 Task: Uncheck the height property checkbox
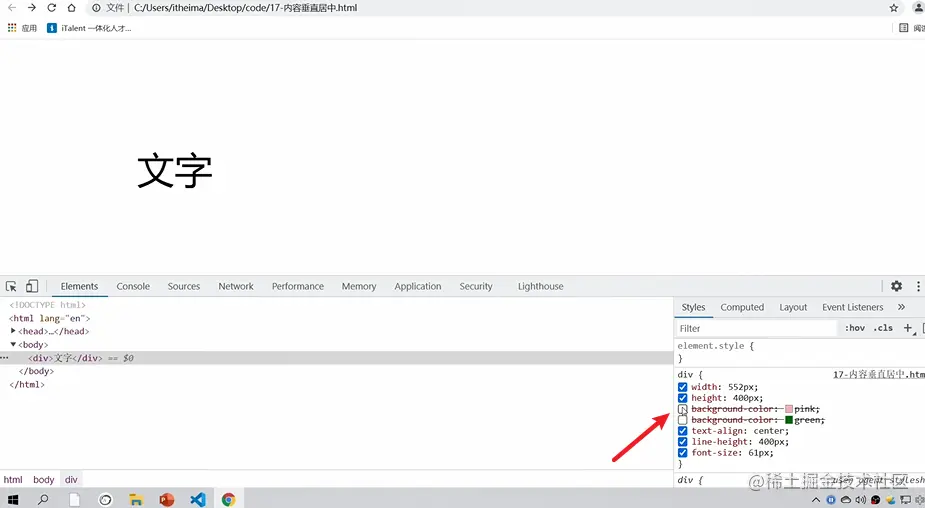[x=683, y=398]
